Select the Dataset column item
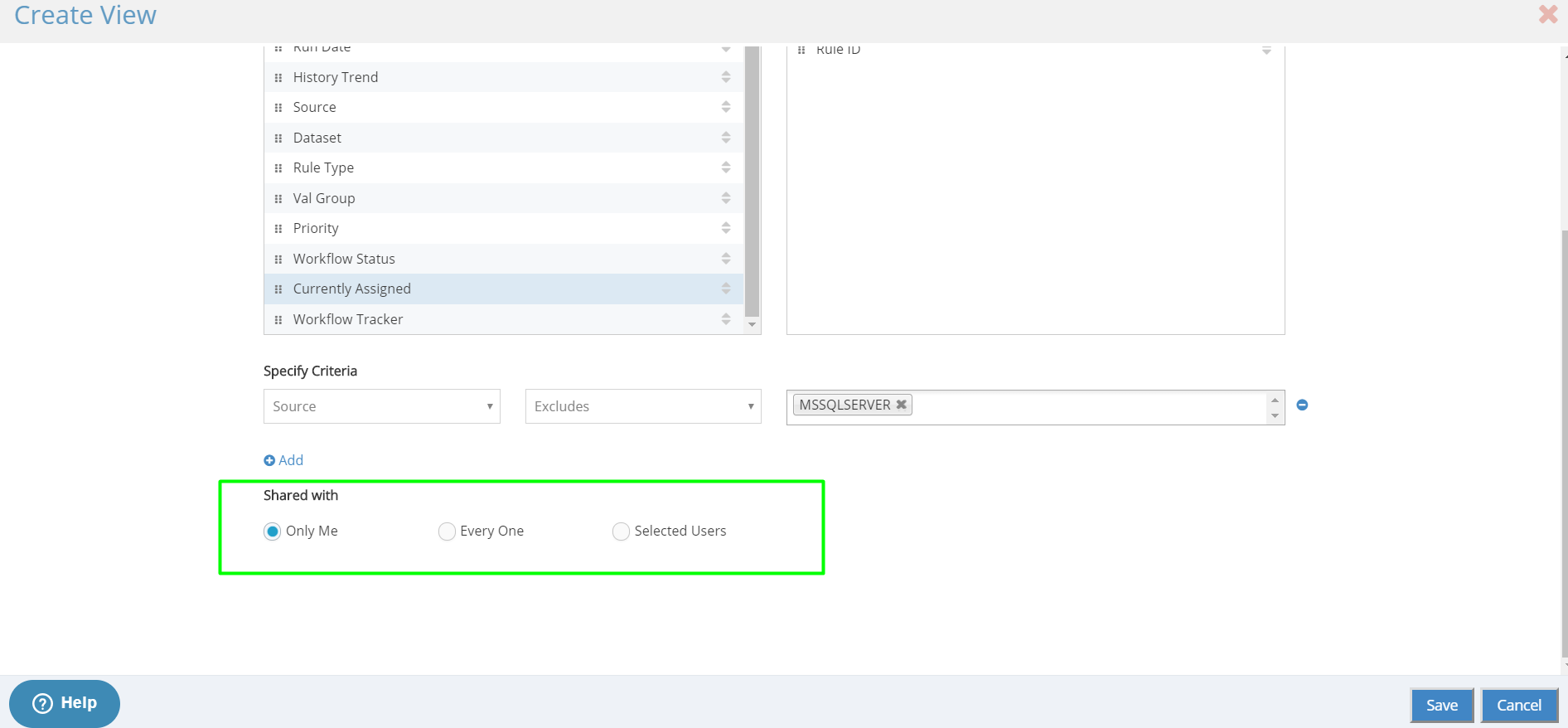Screen dimensions: 1568x728 click(x=504, y=138)
